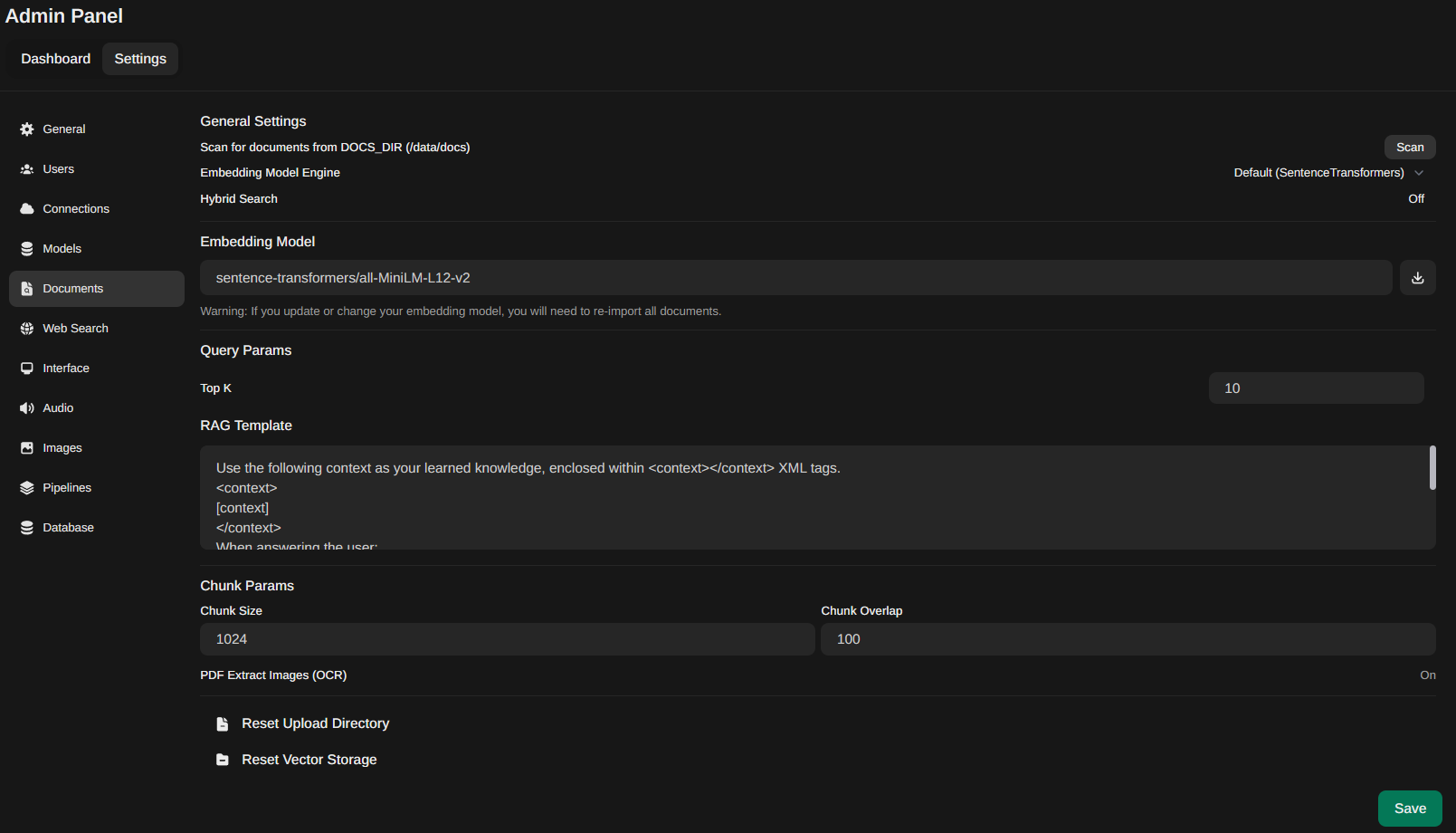Click the Web Search globe icon

coord(27,329)
